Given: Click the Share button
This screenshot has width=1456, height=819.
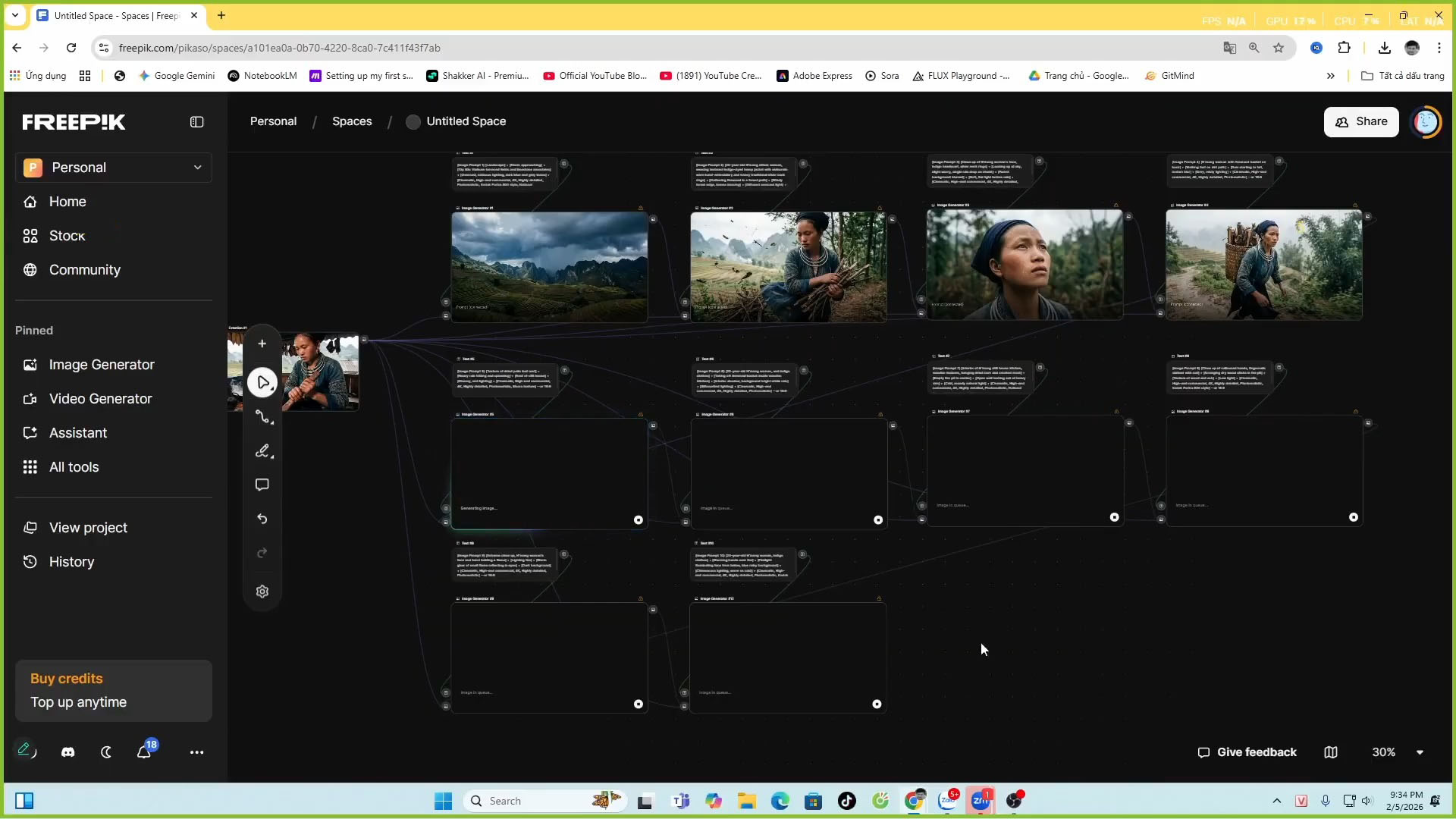Looking at the screenshot, I should coord(1361,121).
